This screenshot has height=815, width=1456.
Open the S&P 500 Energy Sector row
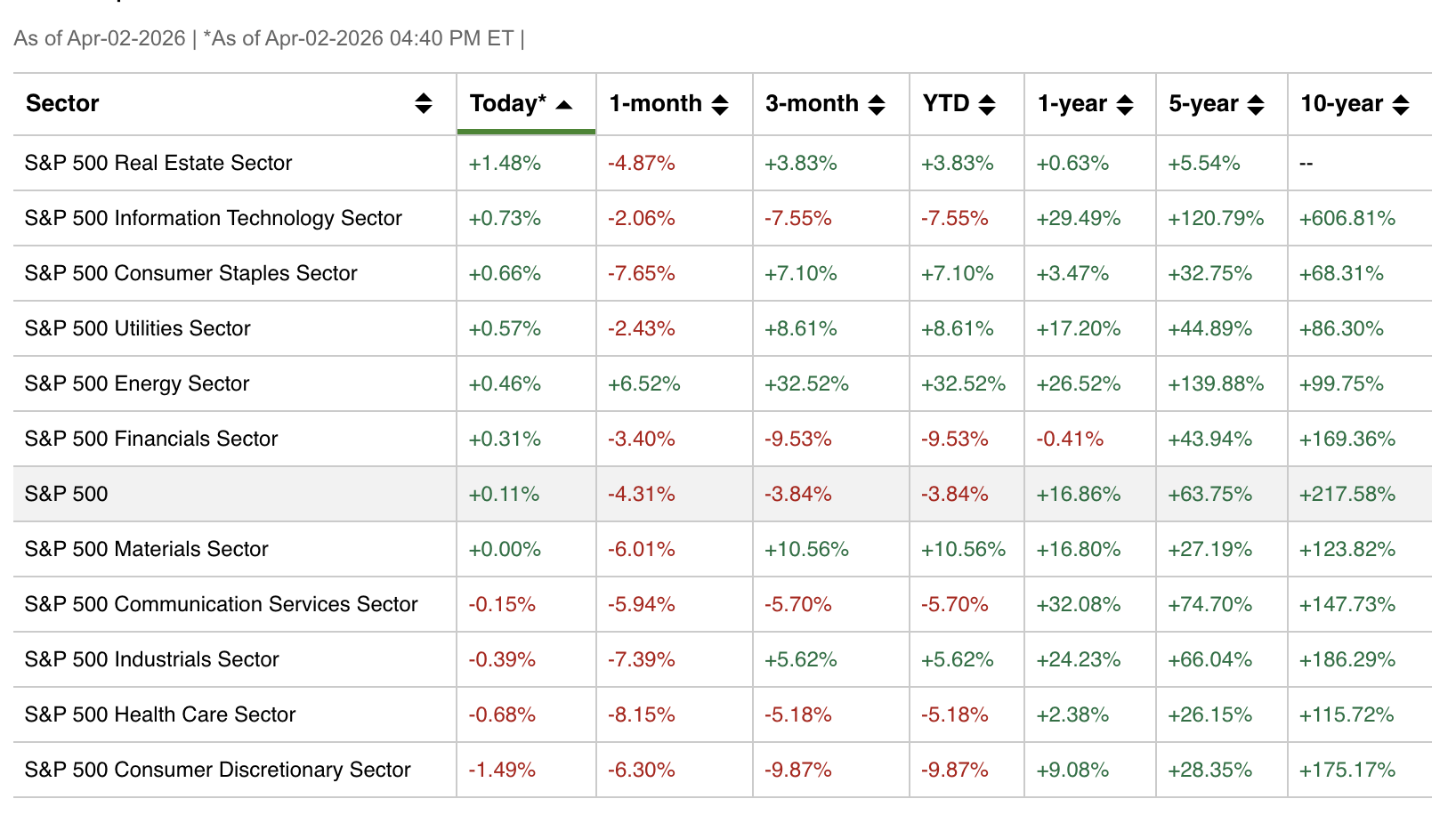pyautogui.click(x=137, y=383)
